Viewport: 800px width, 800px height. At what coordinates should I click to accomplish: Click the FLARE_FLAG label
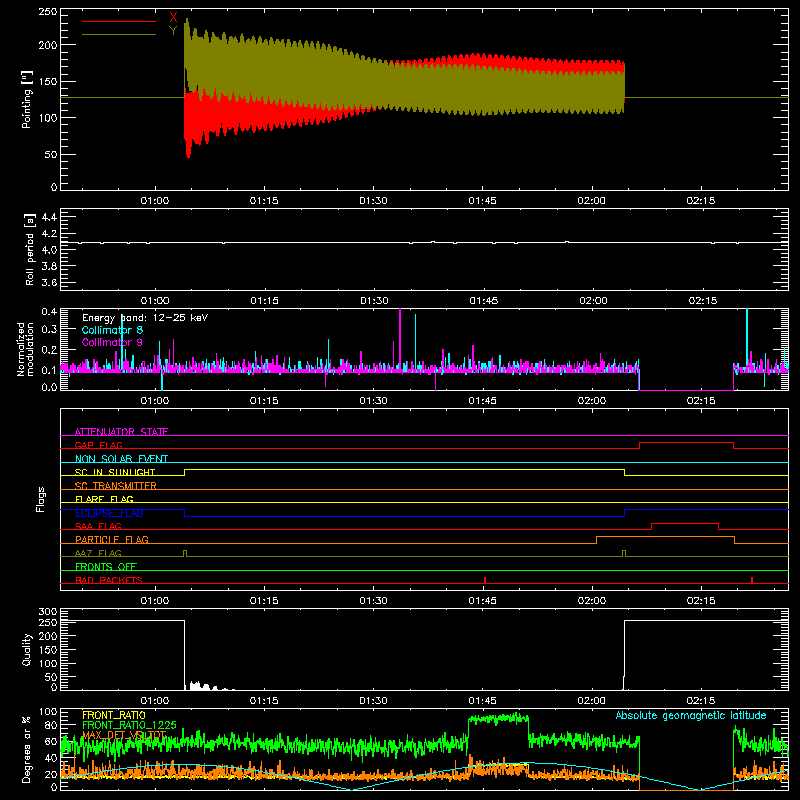pyautogui.click(x=104, y=499)
